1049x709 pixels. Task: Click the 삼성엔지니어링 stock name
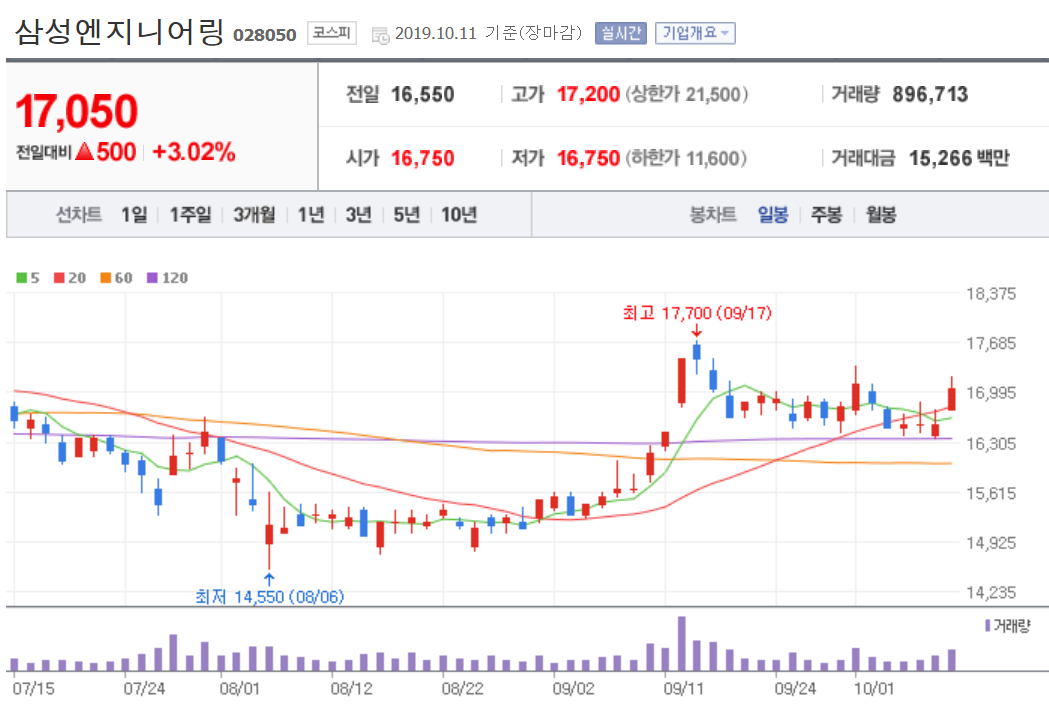tap(119, 31)
